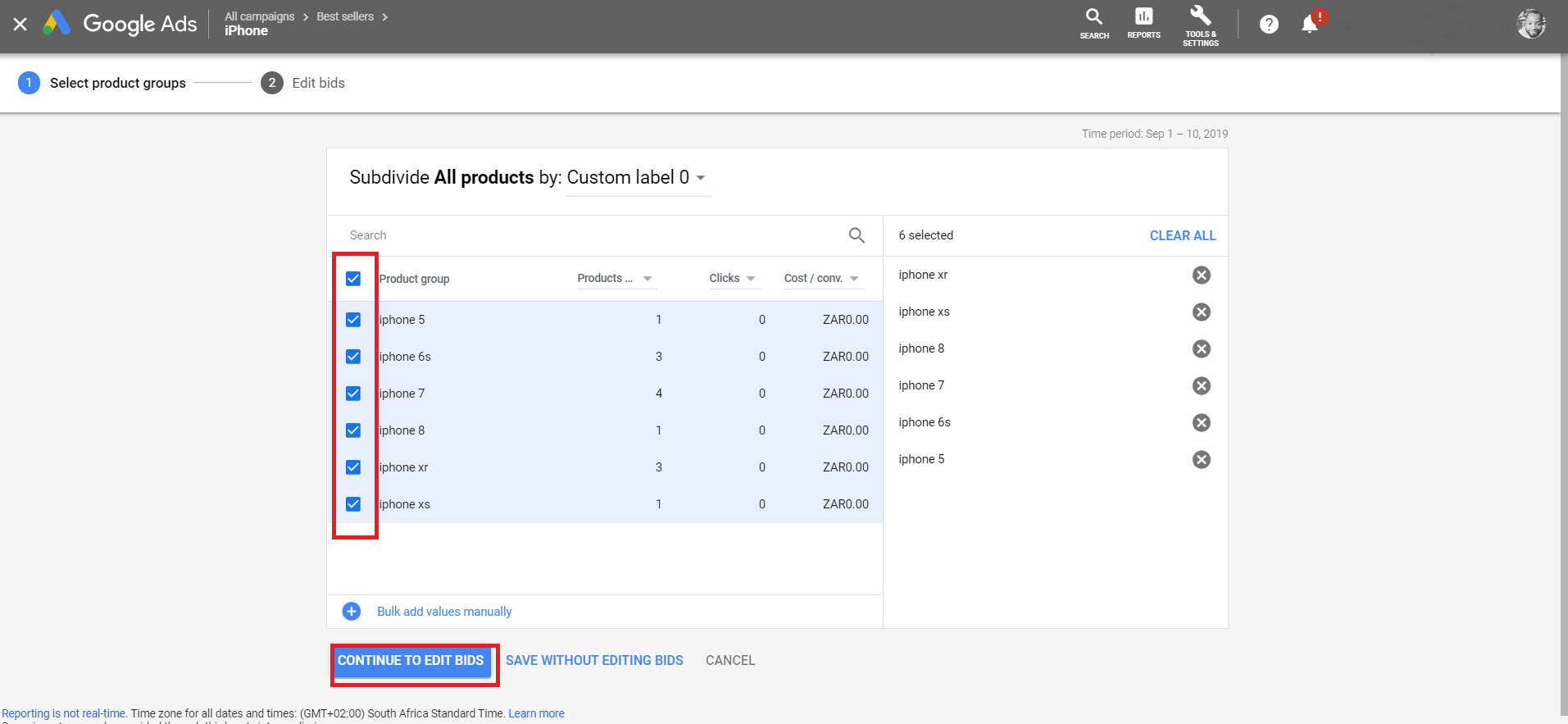This screenshot has height=724, width=1568.
Task: Open the account profile avatar
Action: pos(1530,24)
